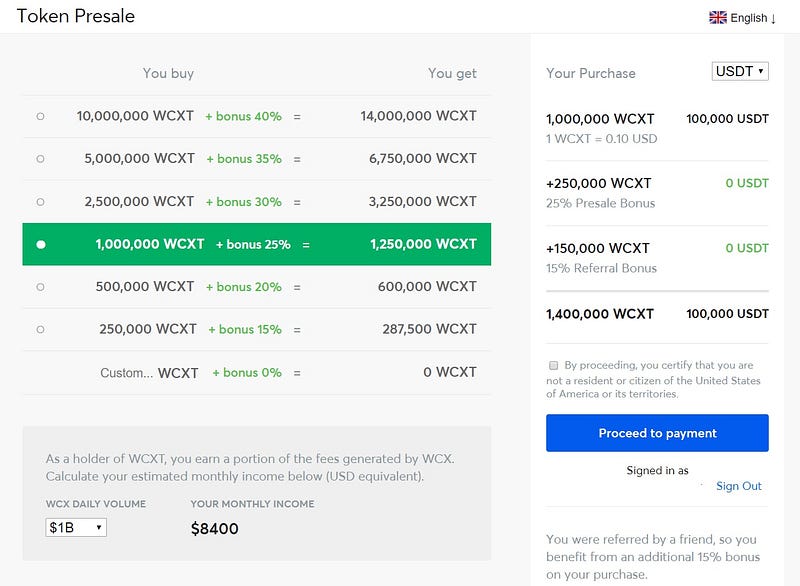Viewport: 800px width, 586px height.
Task: Click the 600,000 WCXT you-get amount
Action: (x=427, y=287)
